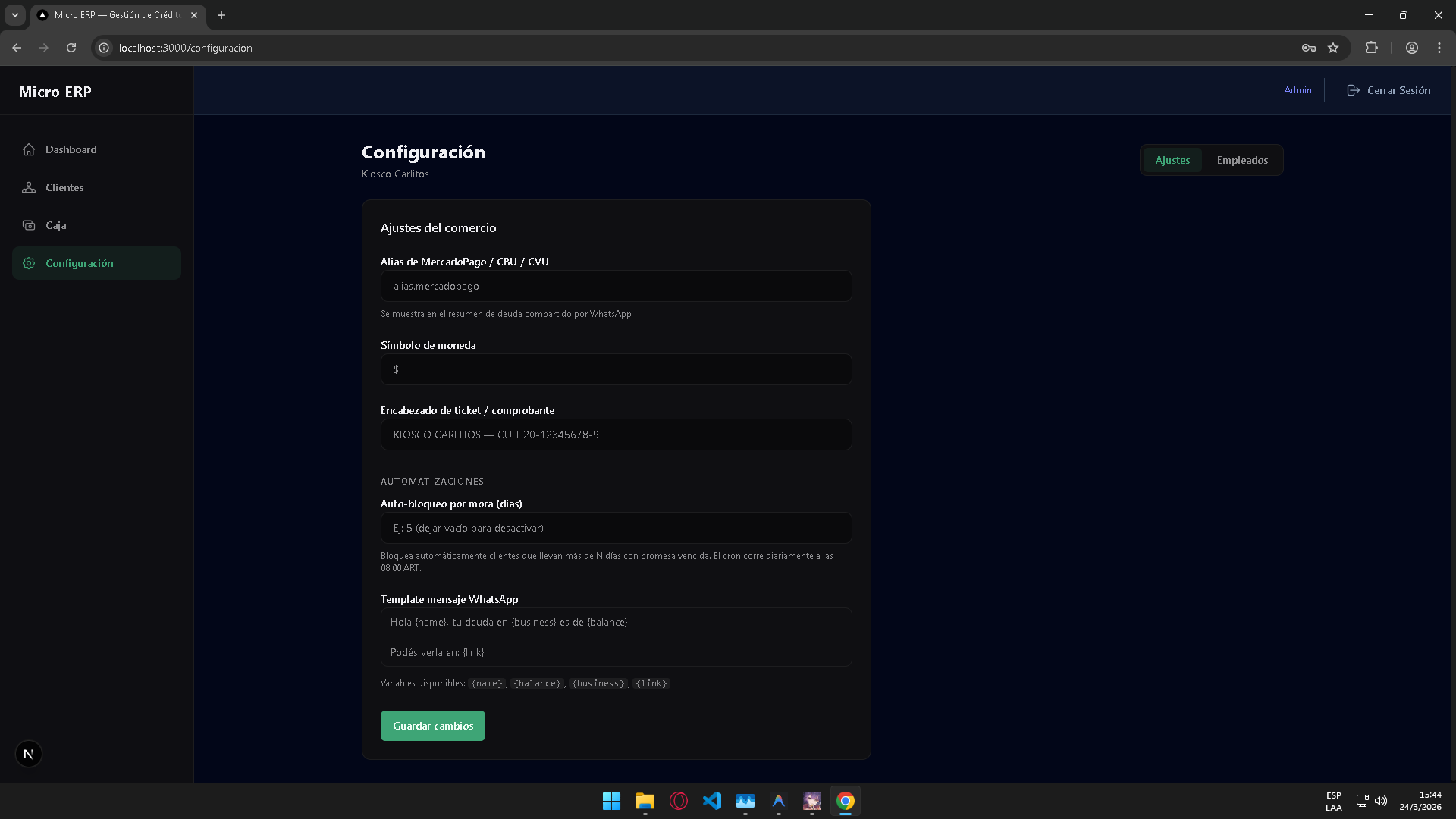Click the WhatsApp template textarea
Viewport: 1456px width, 819px height.
pos(616,637)
